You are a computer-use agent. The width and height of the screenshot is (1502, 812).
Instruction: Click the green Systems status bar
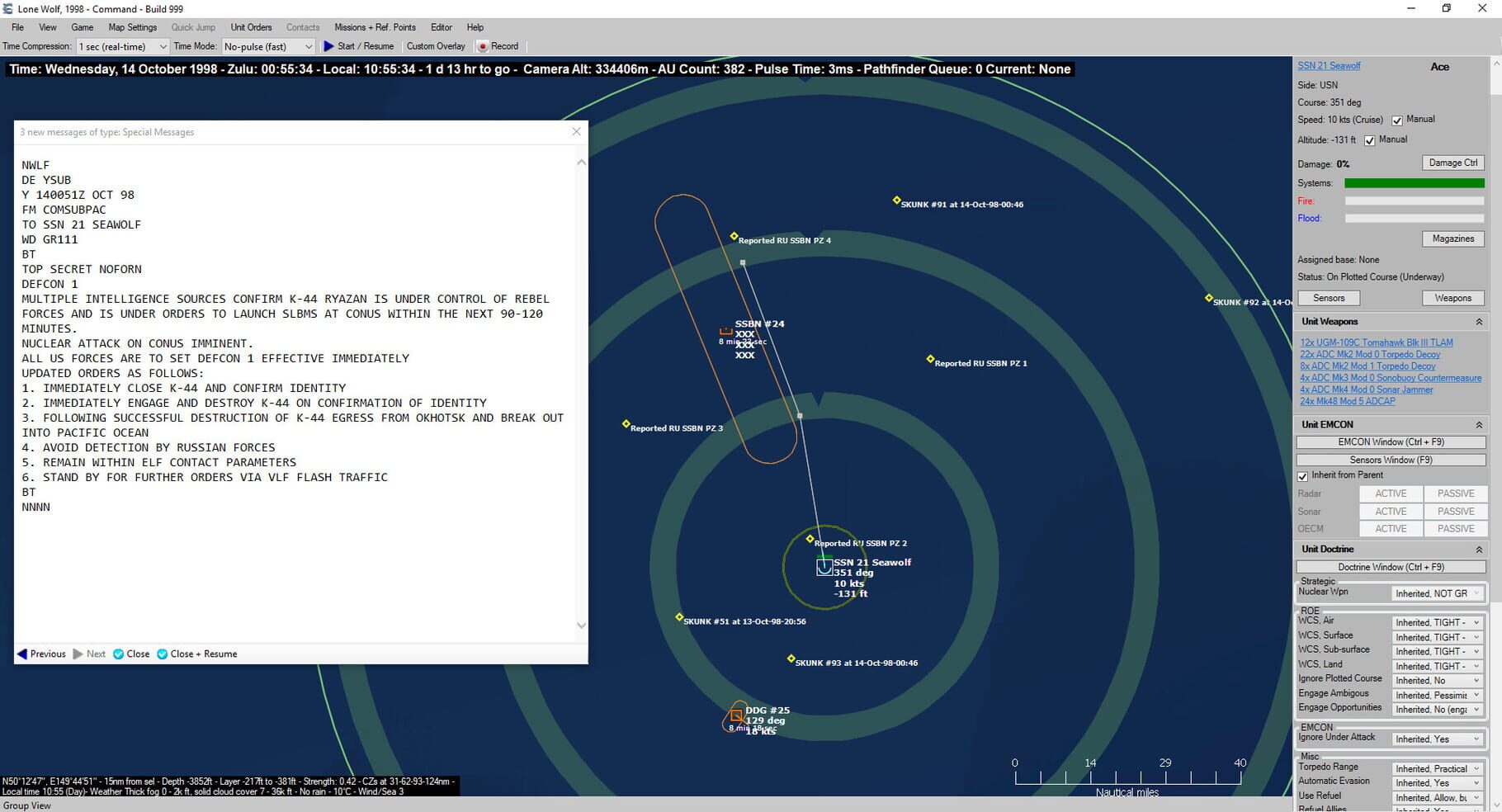[1415, 183]
